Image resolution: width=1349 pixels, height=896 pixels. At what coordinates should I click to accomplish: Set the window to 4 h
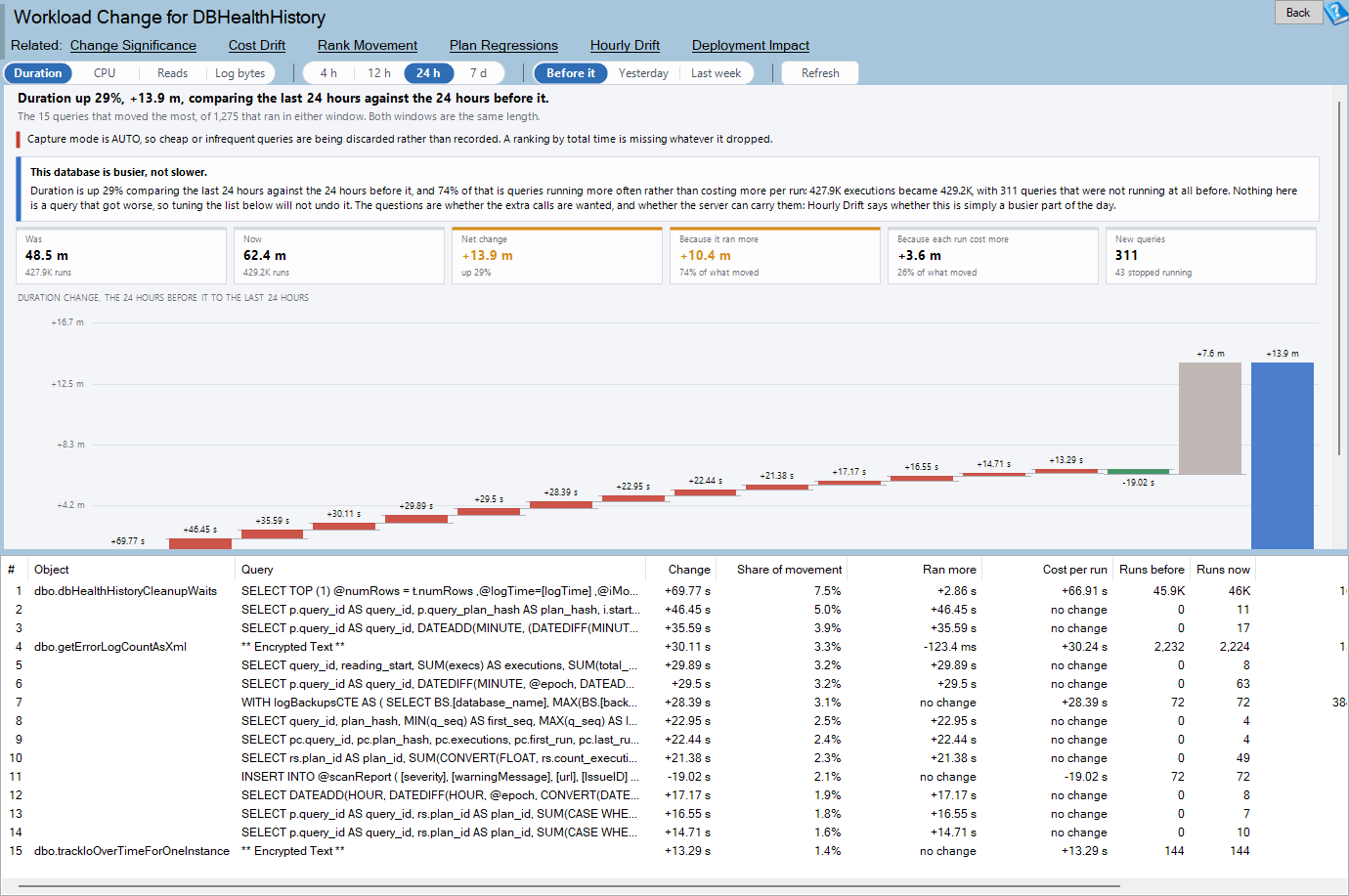[328, 73]
